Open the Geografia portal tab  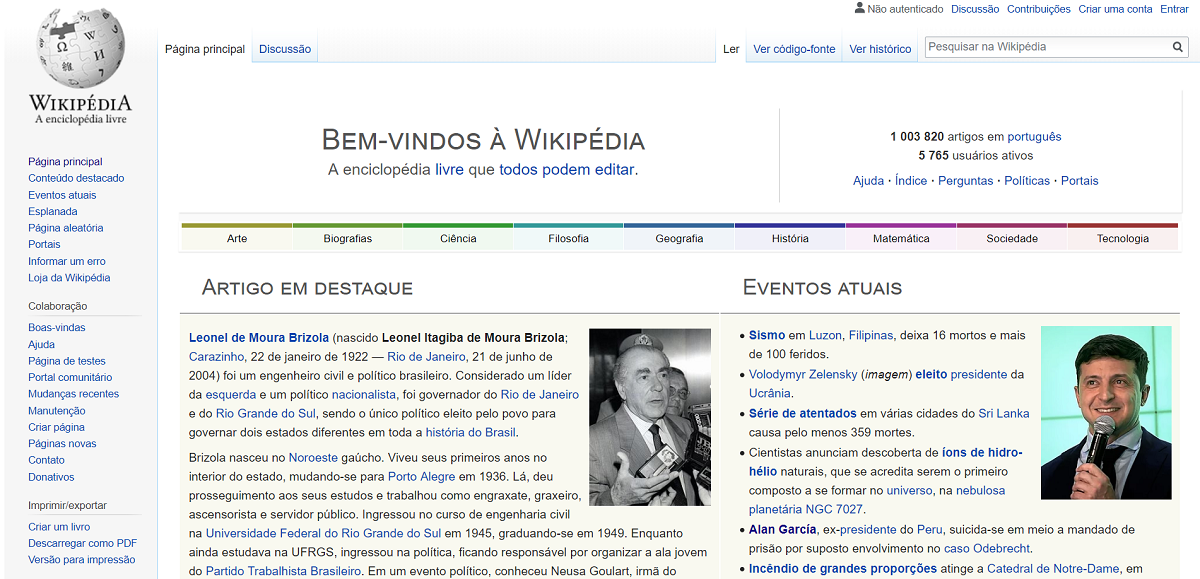pos(679,238)
